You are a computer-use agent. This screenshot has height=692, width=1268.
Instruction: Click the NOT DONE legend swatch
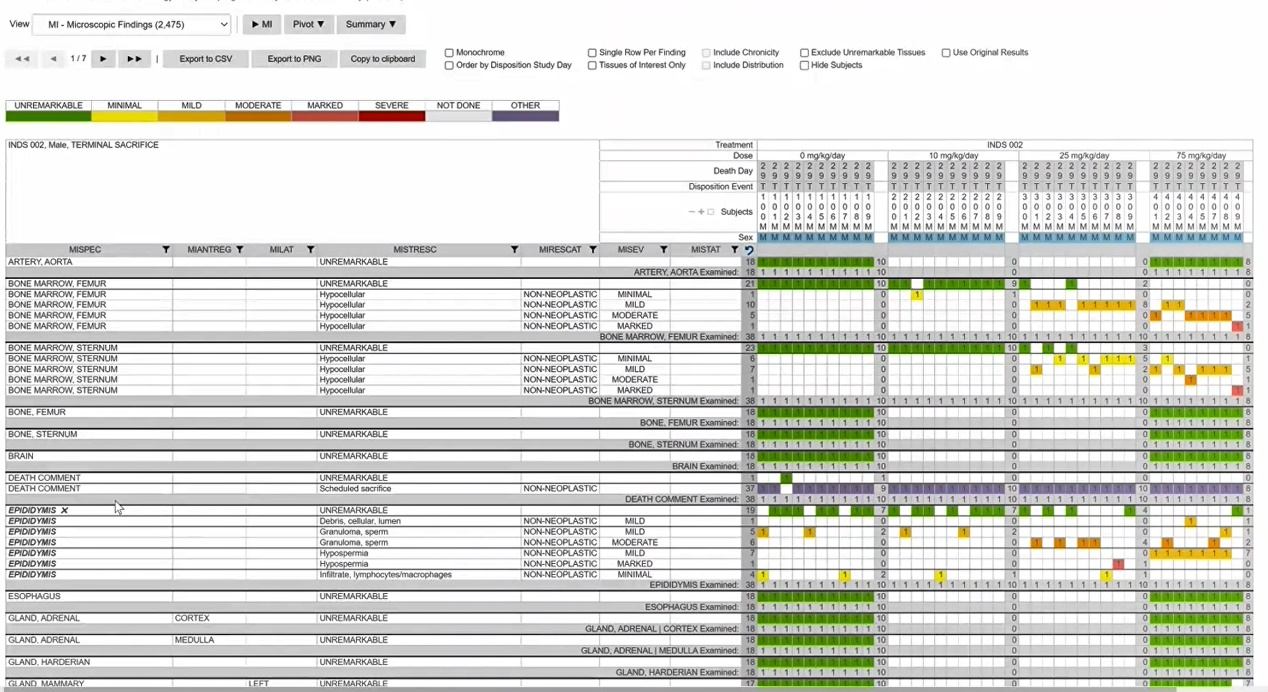[458, 116]
